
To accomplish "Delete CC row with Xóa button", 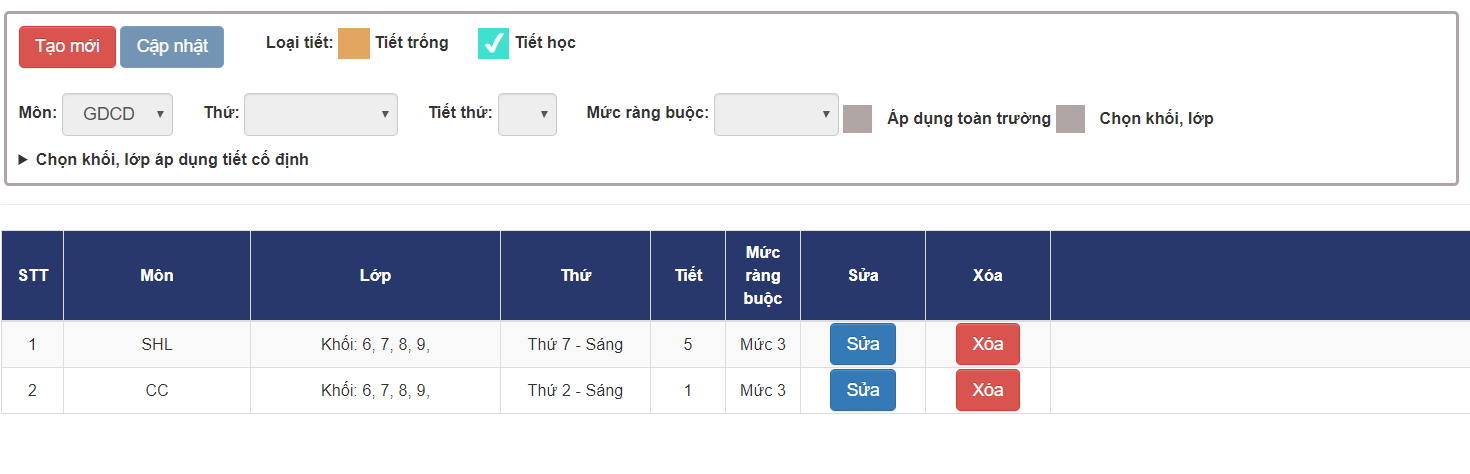I will tap(987, 390).
